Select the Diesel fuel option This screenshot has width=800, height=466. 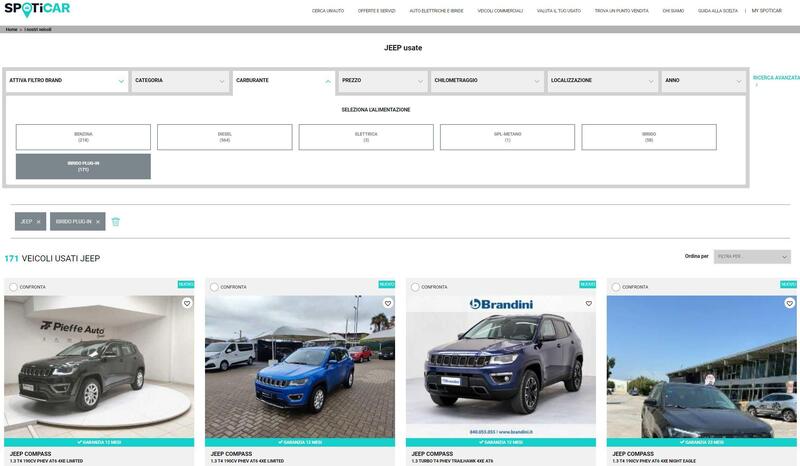tap(225, 137)
